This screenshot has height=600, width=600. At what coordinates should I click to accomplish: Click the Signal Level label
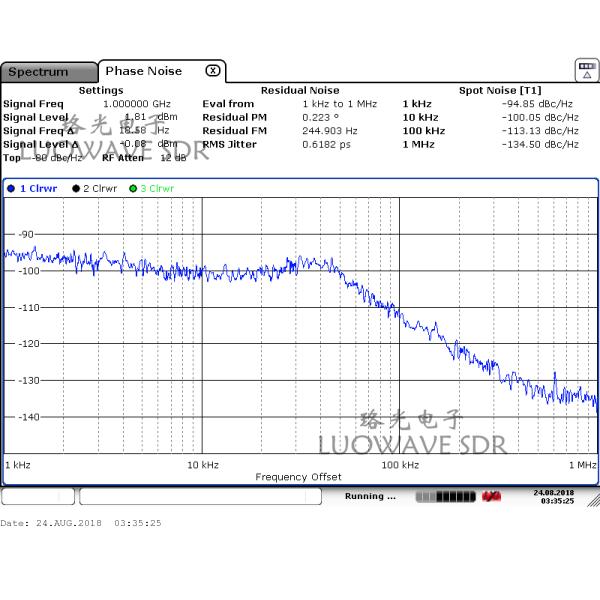click(36, 117)
